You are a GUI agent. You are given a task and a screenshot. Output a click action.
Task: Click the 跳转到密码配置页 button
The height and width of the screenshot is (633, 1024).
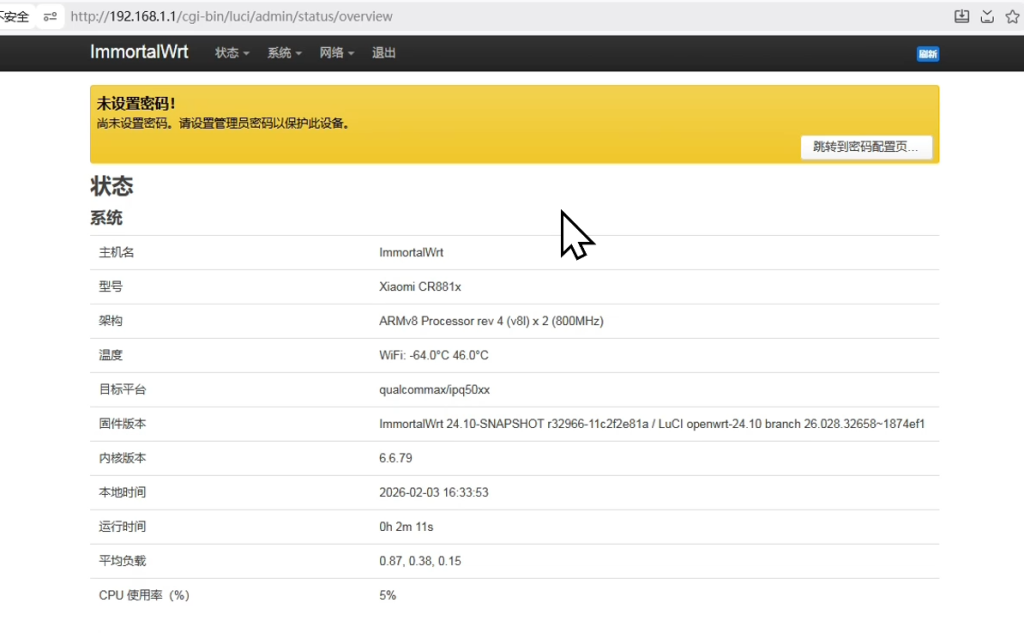[x=866, y=147]
